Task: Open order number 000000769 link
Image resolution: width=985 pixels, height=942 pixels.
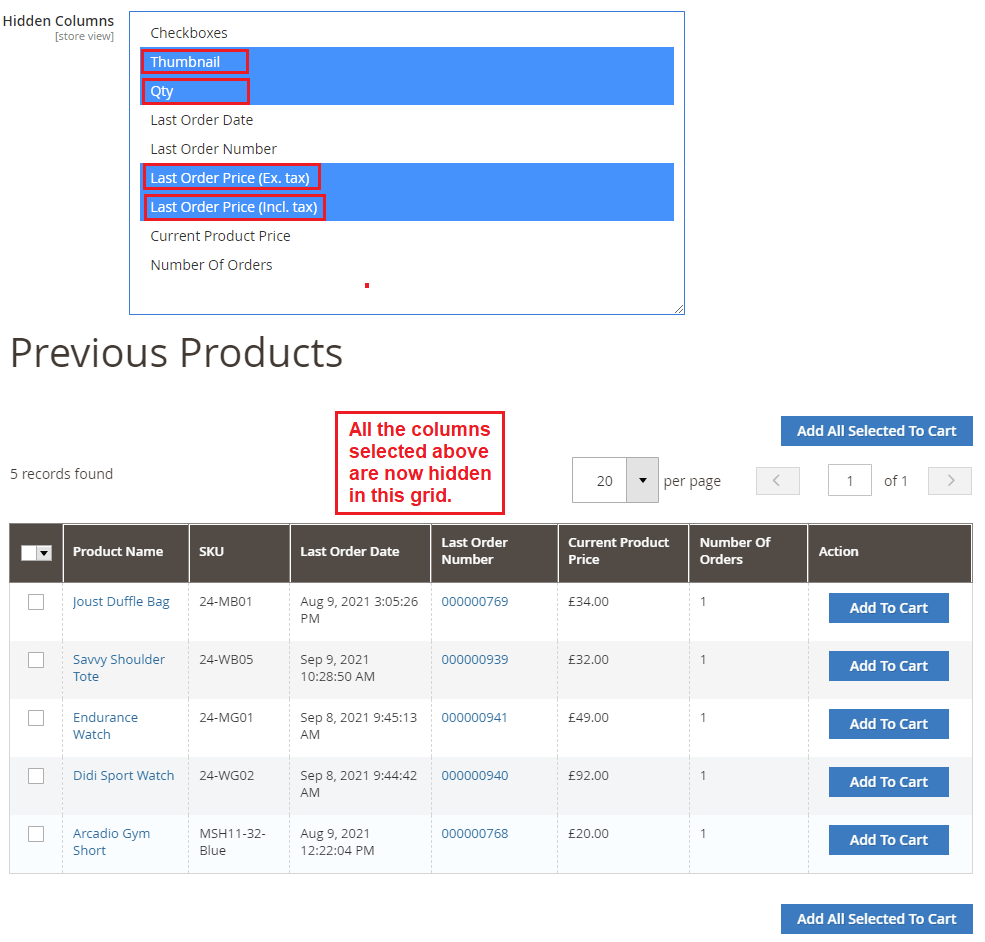Action: click(474, 601)
